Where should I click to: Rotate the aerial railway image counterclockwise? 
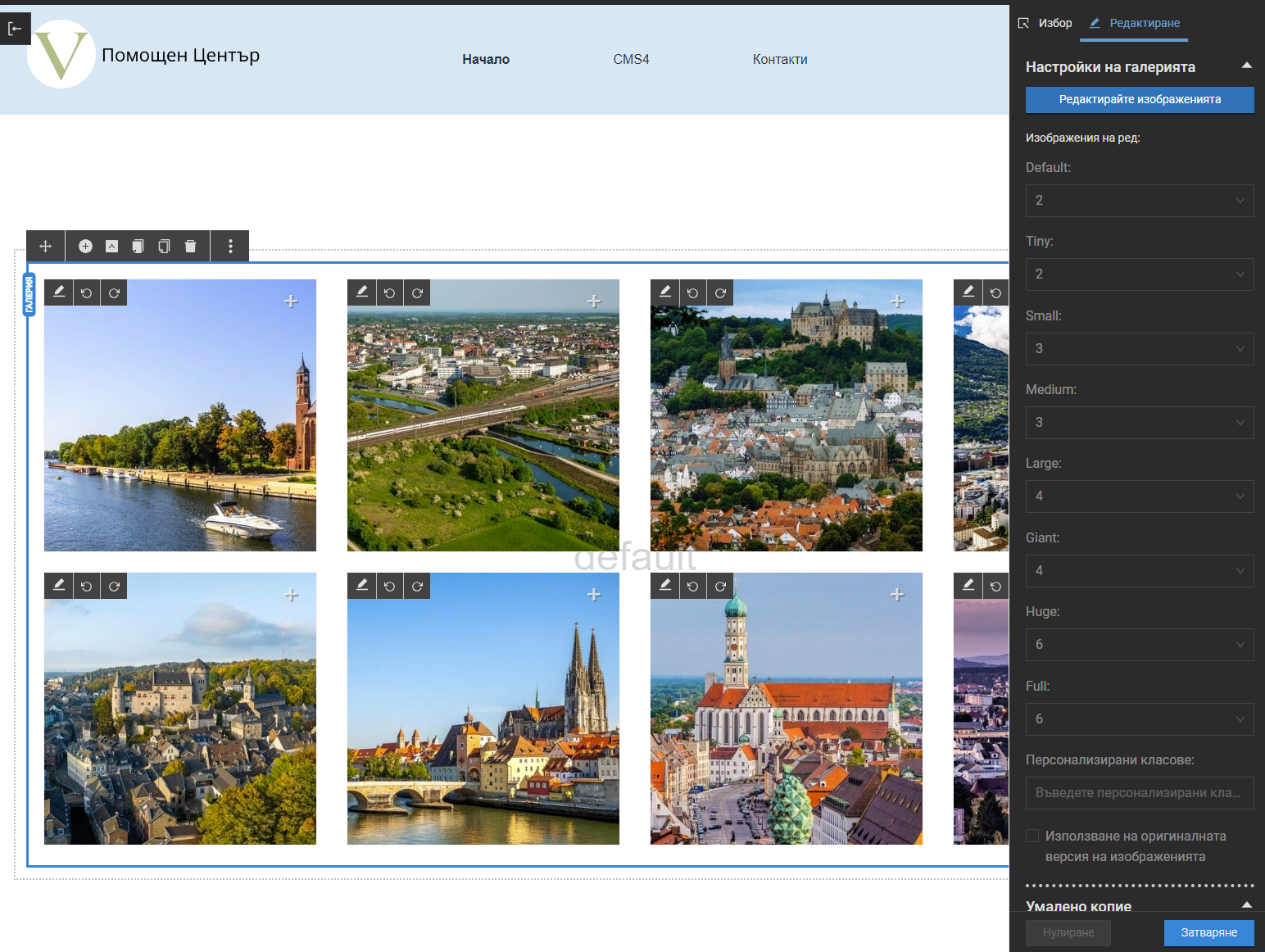389,292
